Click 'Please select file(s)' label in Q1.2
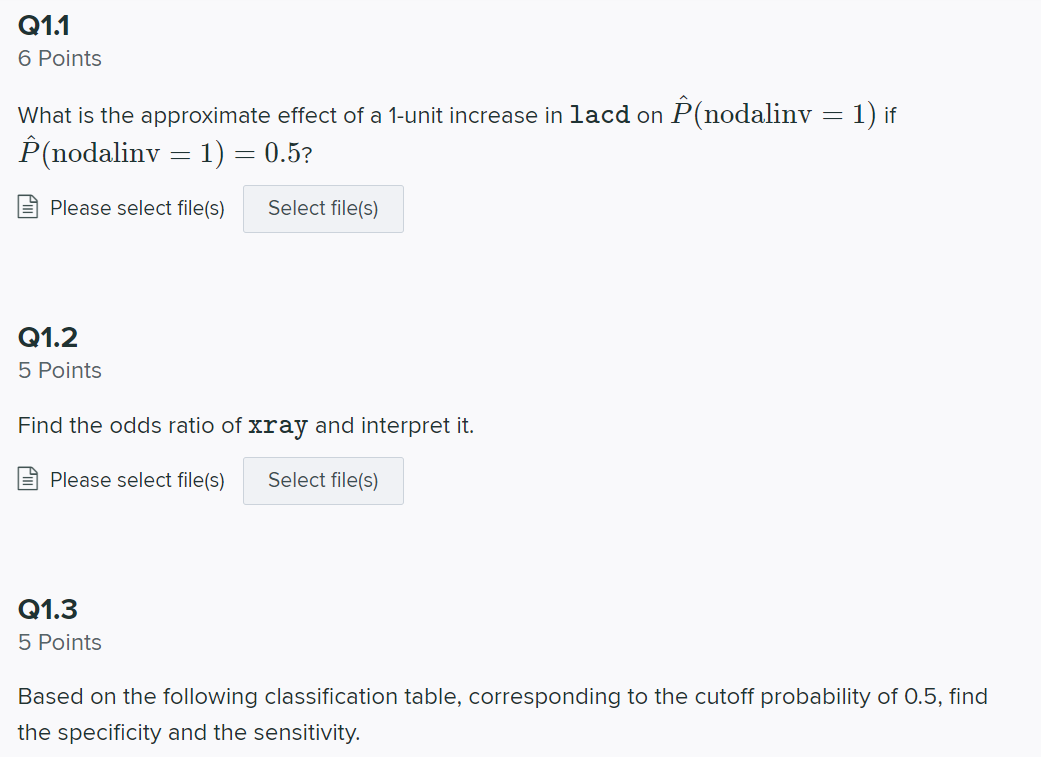 tap(137, 480)
